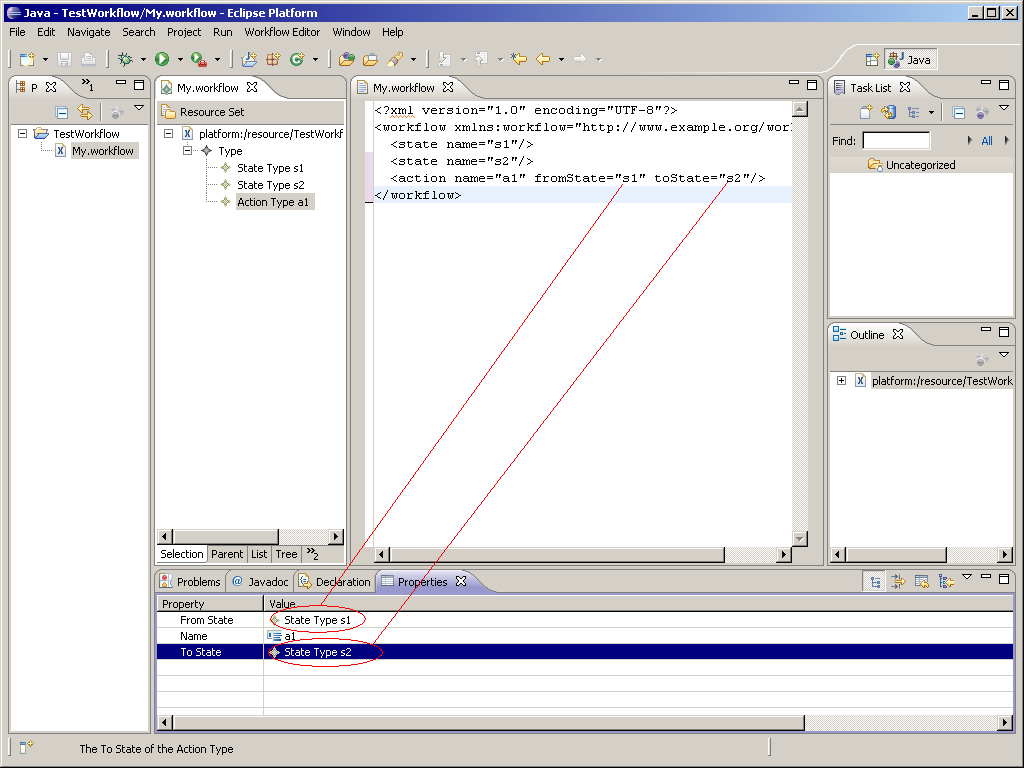Select Action Type a1 tree item
Viewport: 1024px width, 768px height.
pyautogui.click(x=273, y=202)
